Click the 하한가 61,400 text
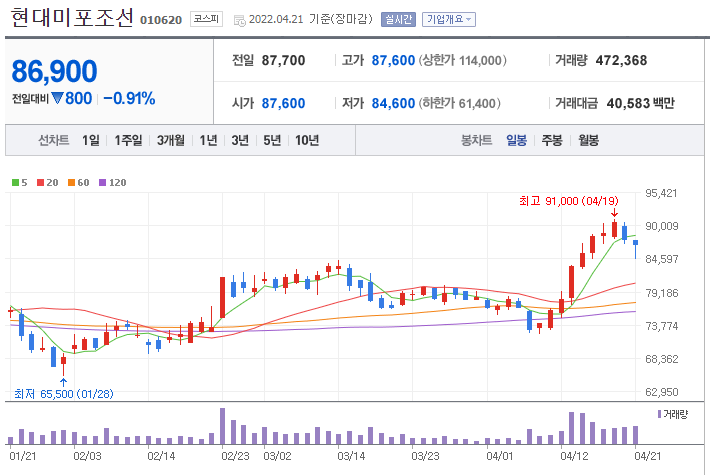The width and height of the screenshot is (710, 475). [459, 103]
